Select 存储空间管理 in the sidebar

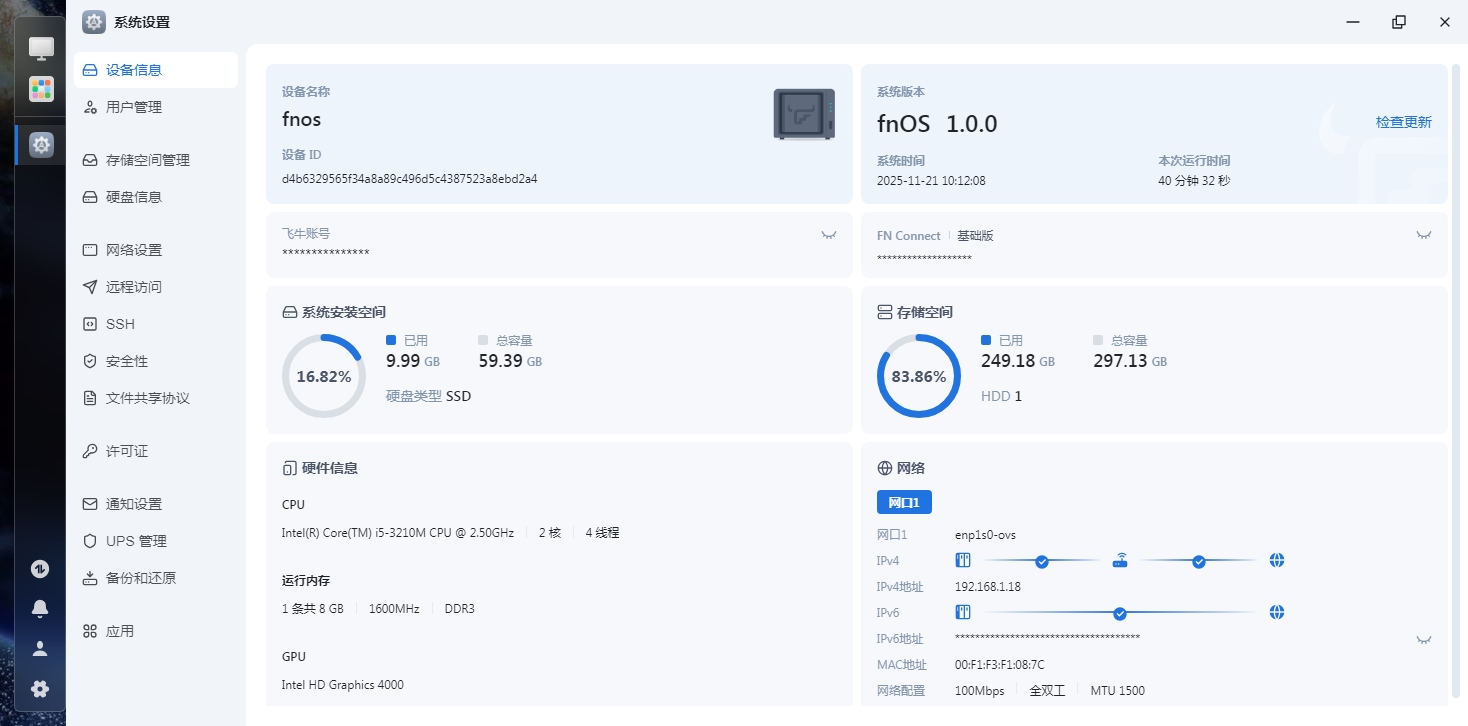pos(147,160)
